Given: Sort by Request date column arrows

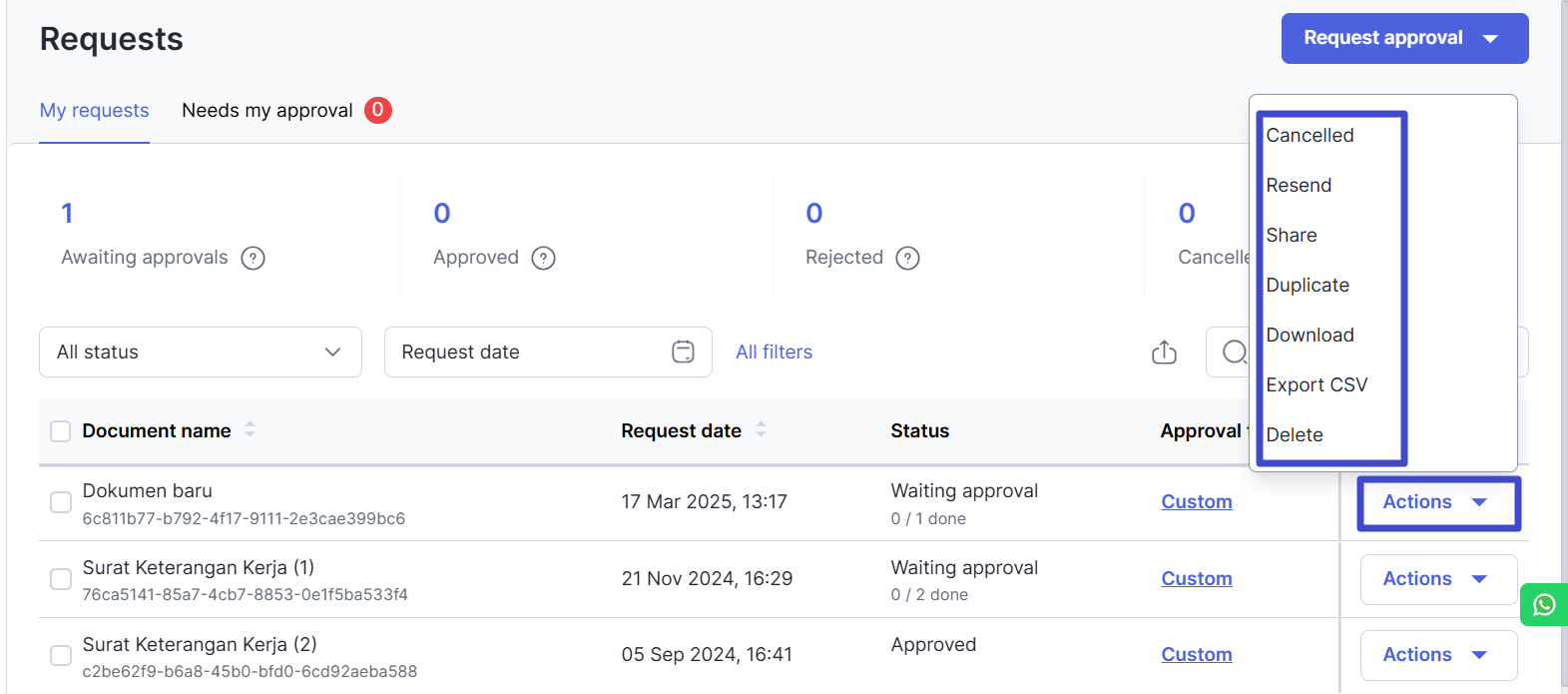Looking at the screenshot, I should click(x=761, y=429).
